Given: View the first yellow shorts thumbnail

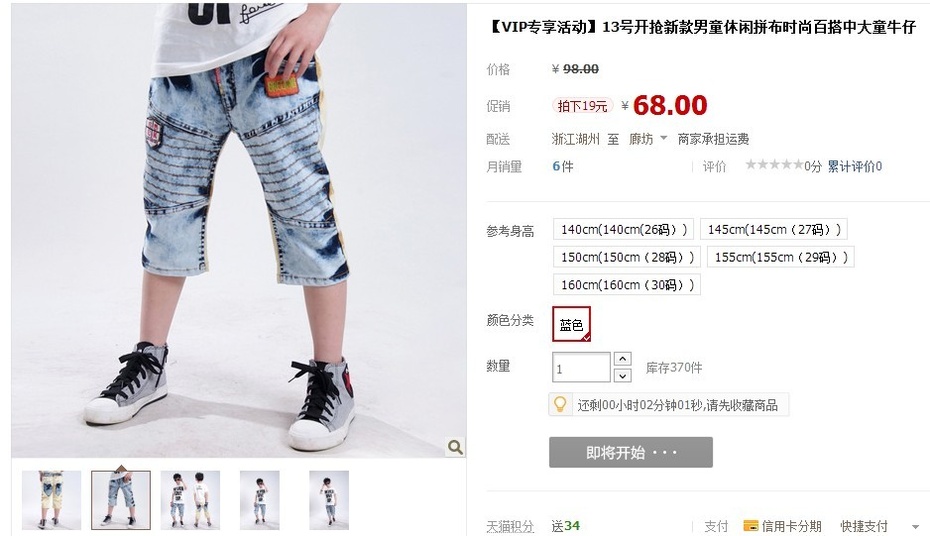Looking at the screenshot, I should (x=52, y=500).
